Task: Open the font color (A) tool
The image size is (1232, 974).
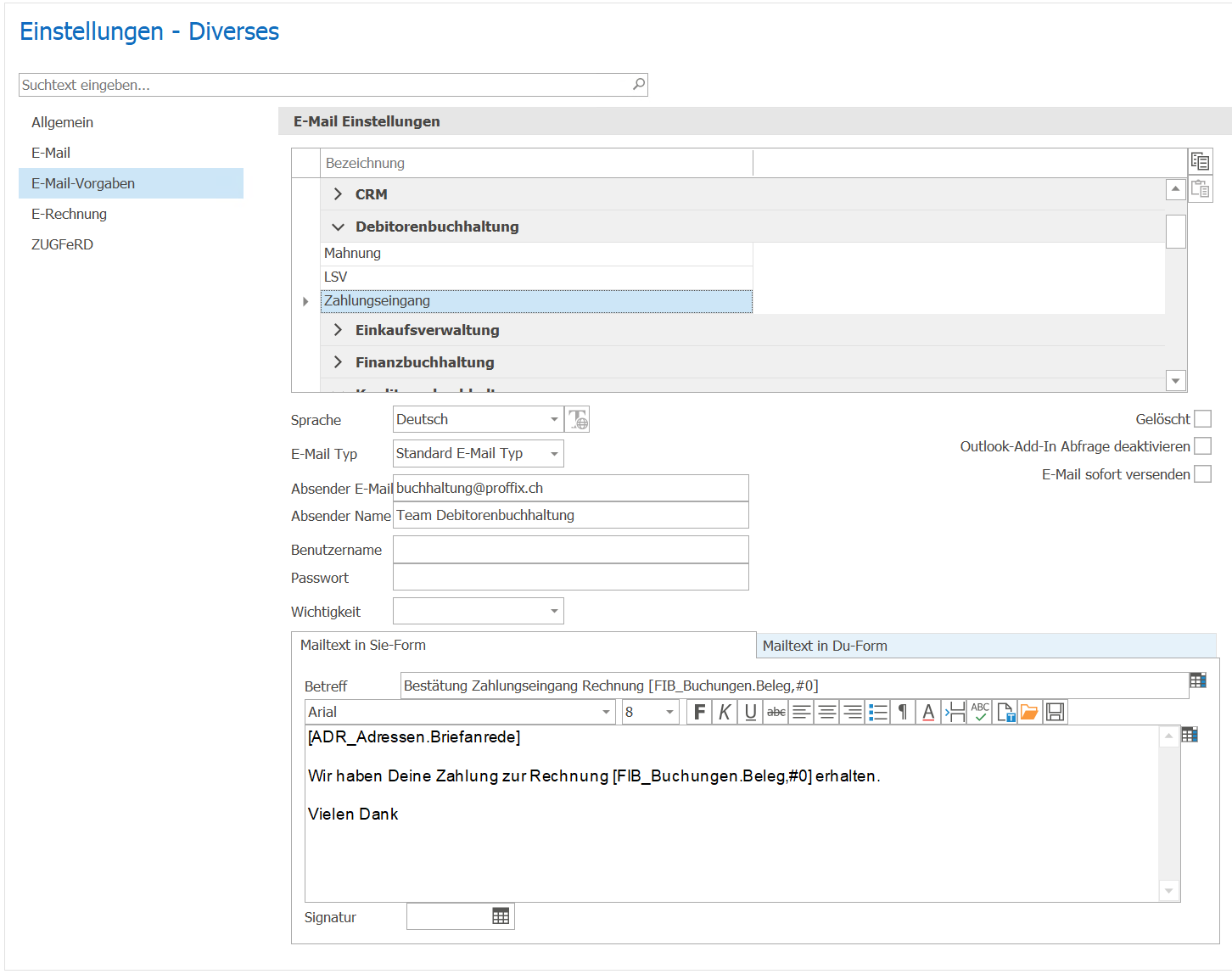Action: [x=928, y=712]
